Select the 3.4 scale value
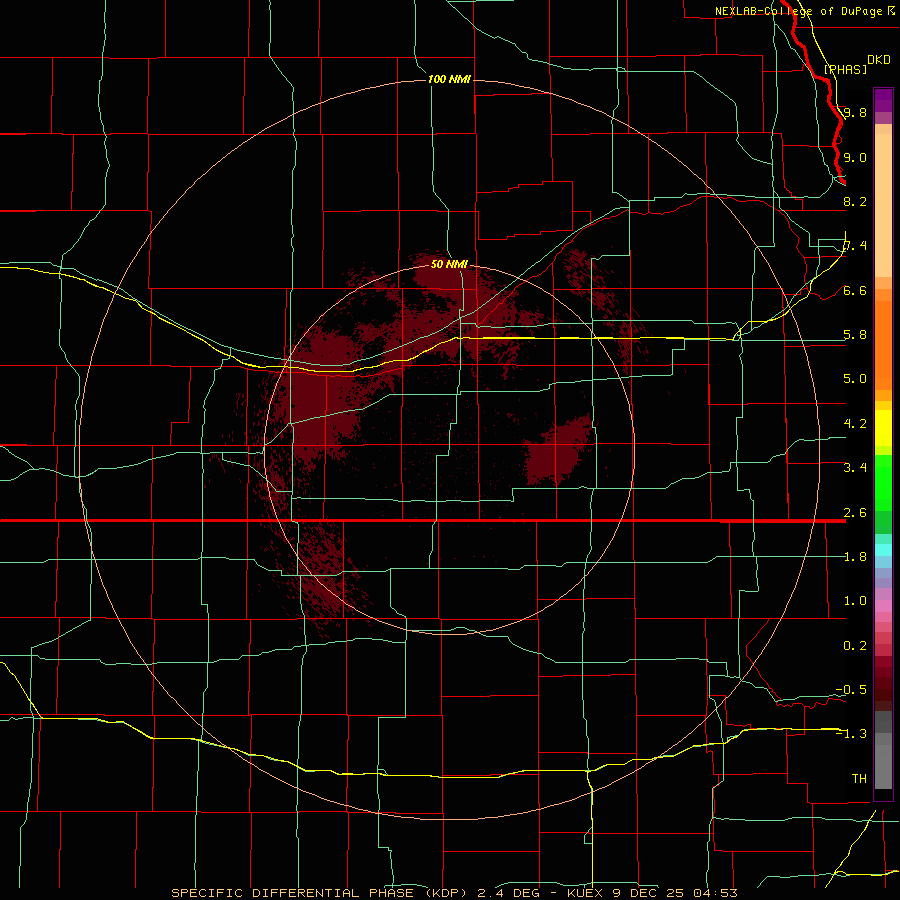 tap(855, 467)
